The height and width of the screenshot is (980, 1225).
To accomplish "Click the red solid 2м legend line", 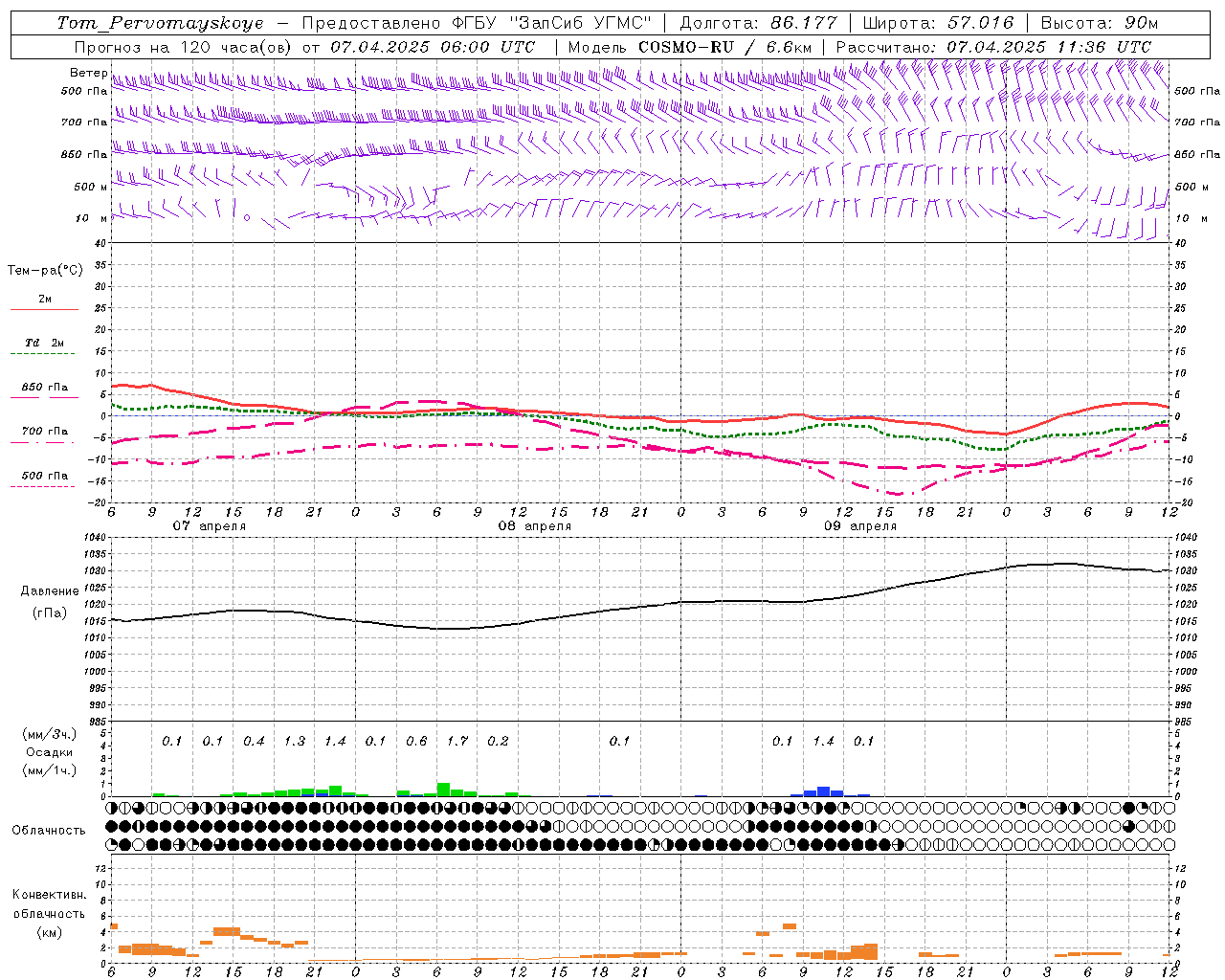I will point(44,309).
